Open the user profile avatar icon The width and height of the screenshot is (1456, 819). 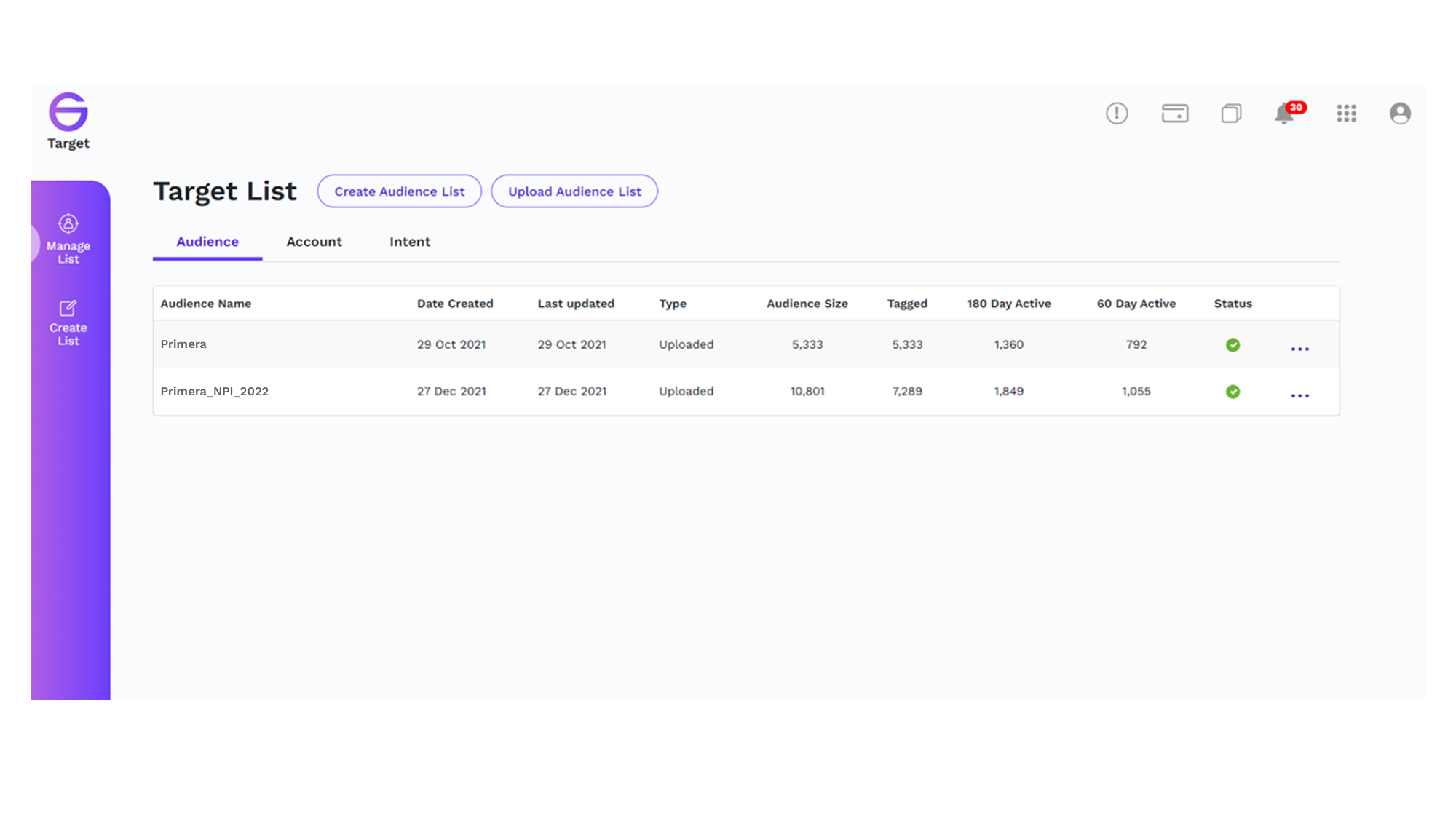tap(1400, 113)
